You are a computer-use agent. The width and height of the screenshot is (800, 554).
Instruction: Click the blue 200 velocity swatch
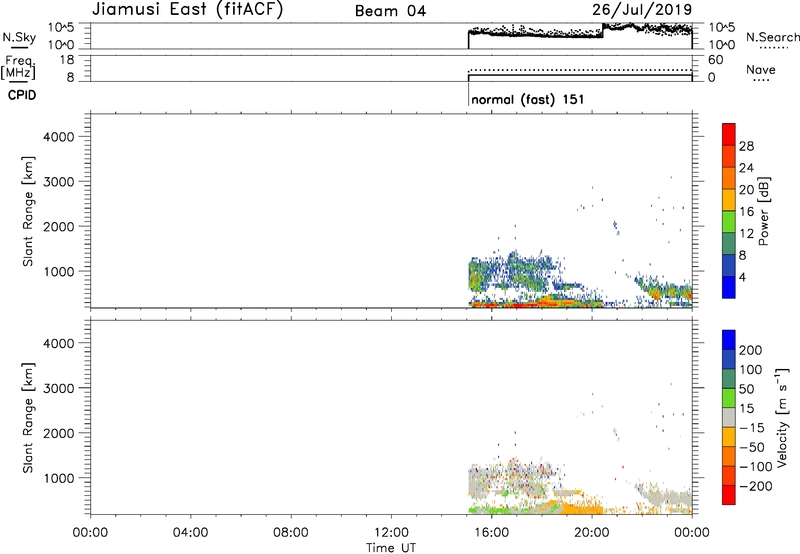pos(729,340)
